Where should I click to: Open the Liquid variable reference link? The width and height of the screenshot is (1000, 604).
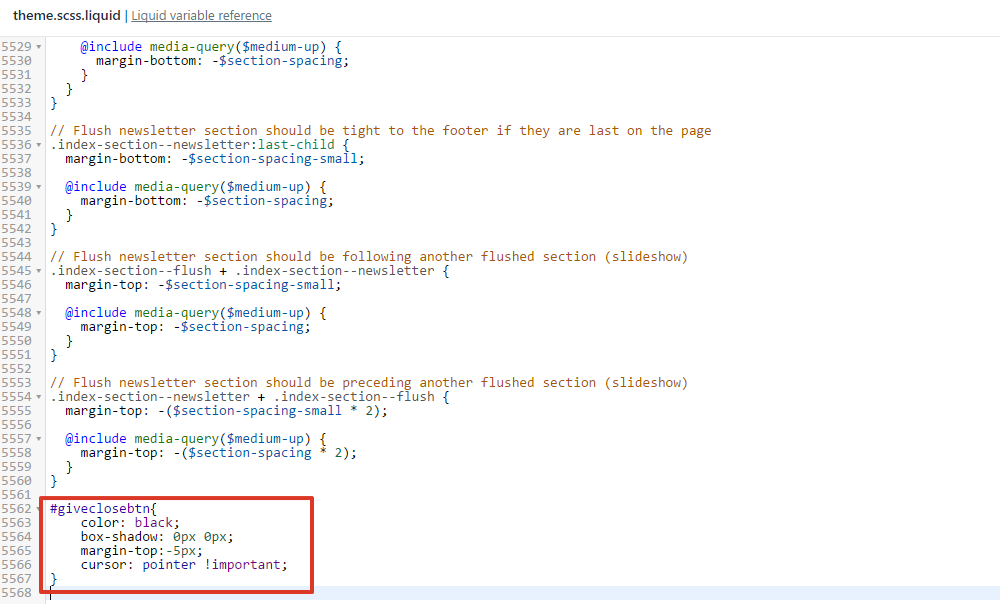[x=202, y=15]
